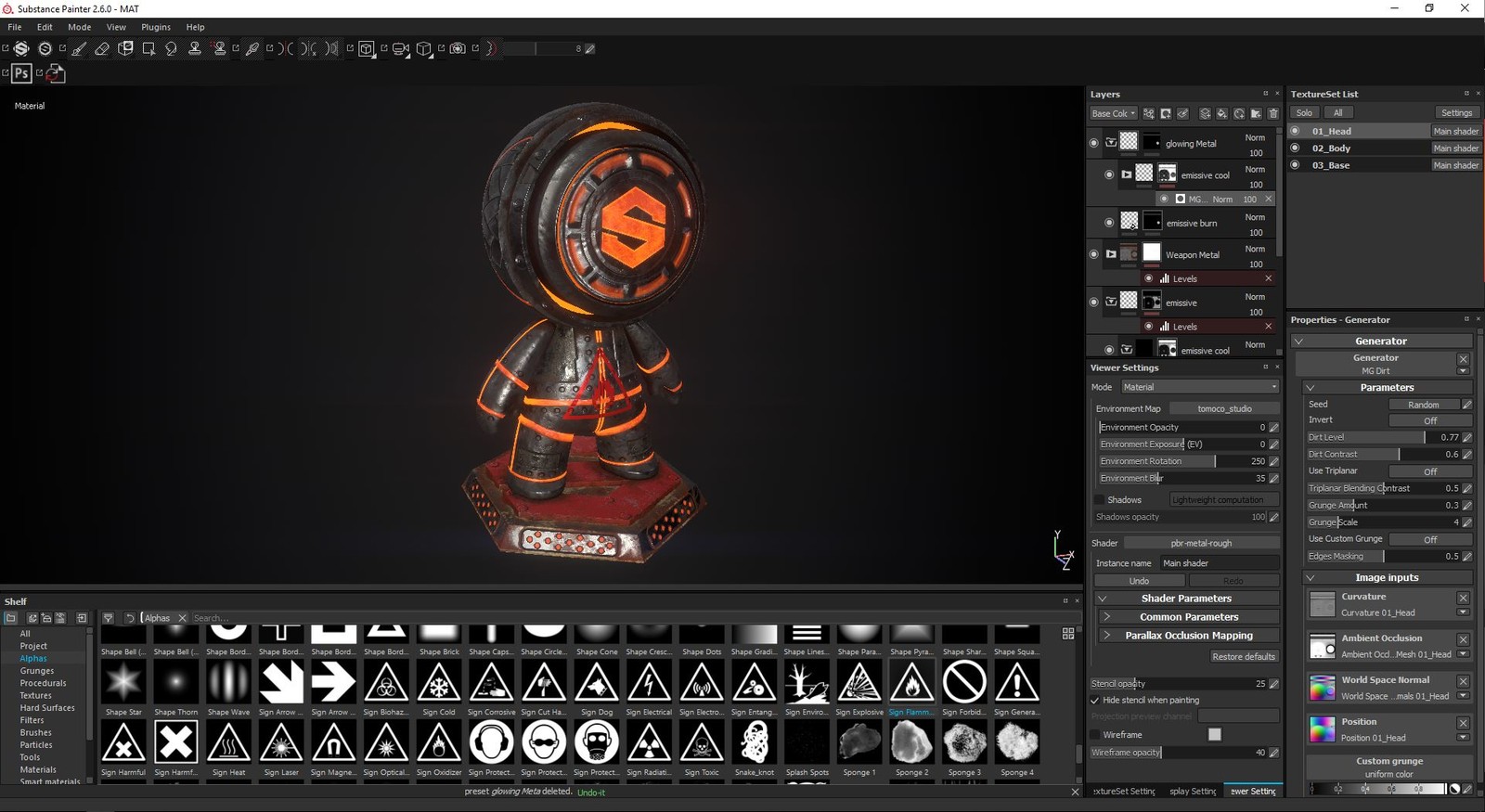Add a fill layer in Layers
Image resolution: width=1485 pixels, height=812 pixels.
[x=1221, y=113]
